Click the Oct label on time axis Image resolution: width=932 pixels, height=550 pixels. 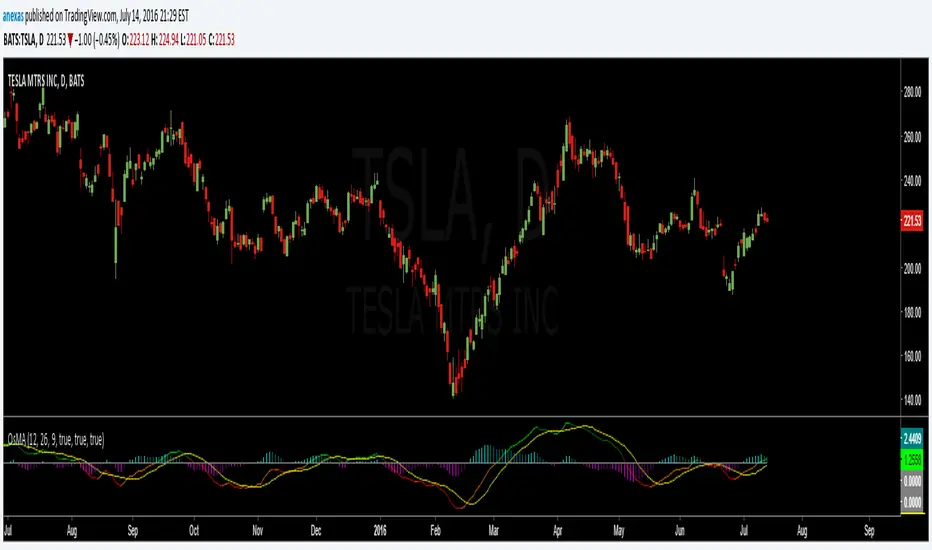coord(194,530)
